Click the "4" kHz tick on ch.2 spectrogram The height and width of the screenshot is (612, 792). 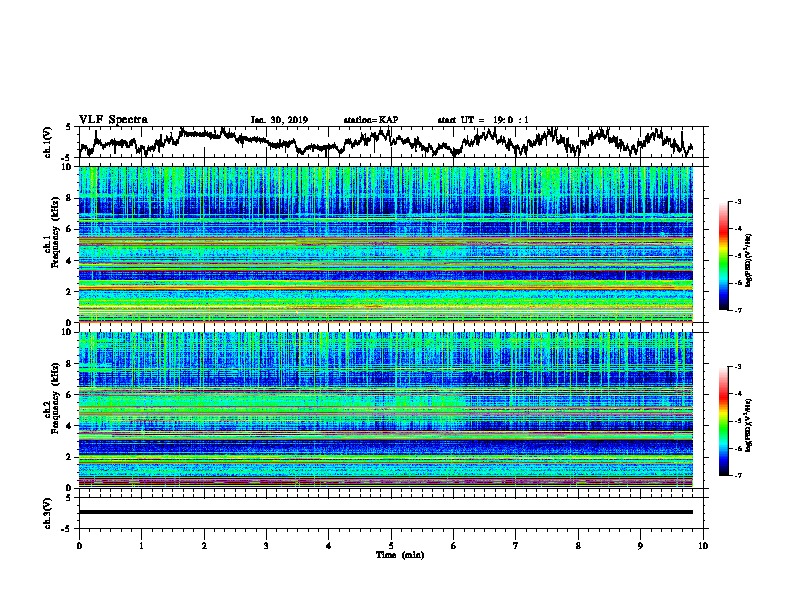point(71,426)
